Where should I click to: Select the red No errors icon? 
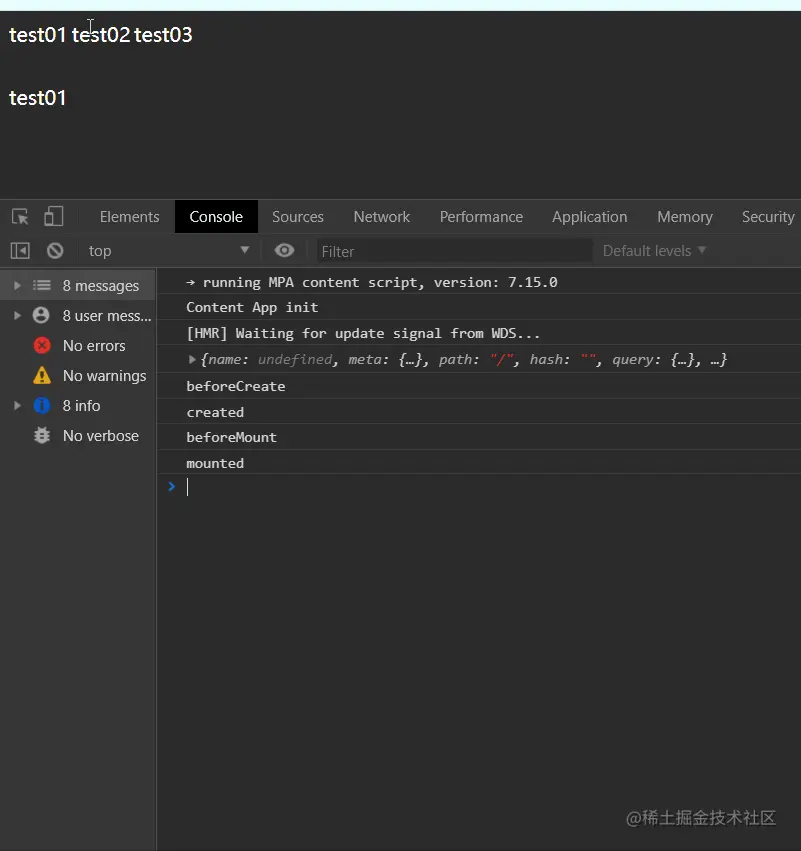(42, 346)
